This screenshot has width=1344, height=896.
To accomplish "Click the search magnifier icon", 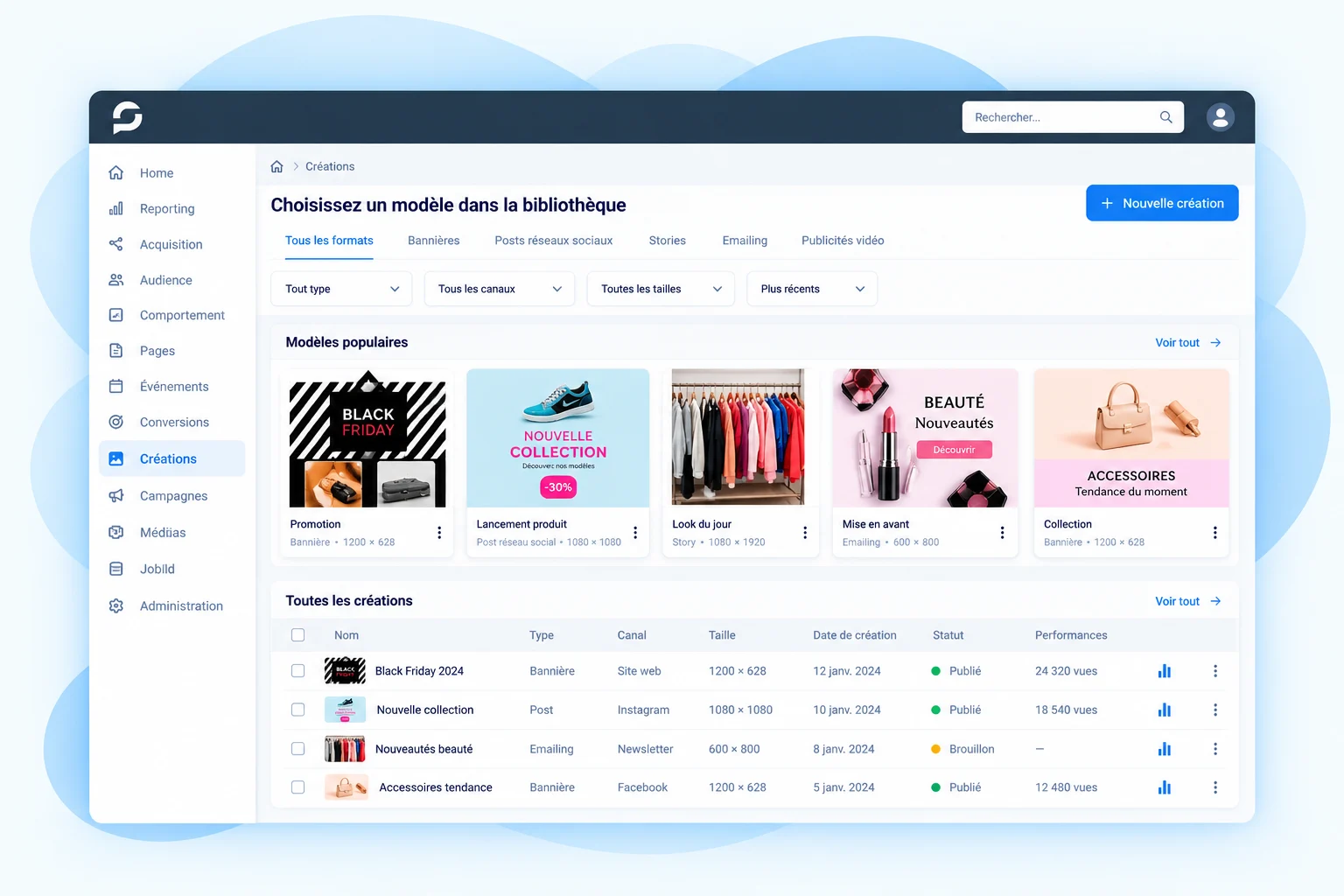I will click(1165, 117).
